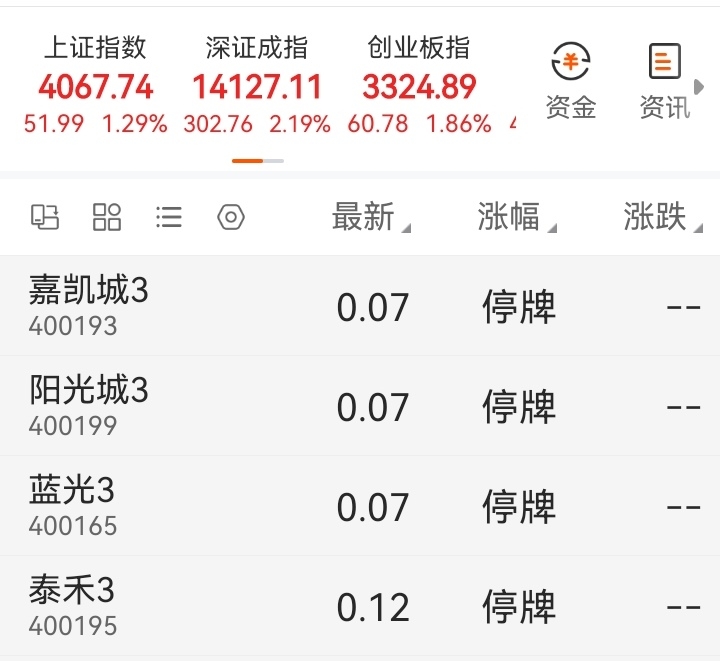Tap the right arrow beside 资讯

point(698,87)
